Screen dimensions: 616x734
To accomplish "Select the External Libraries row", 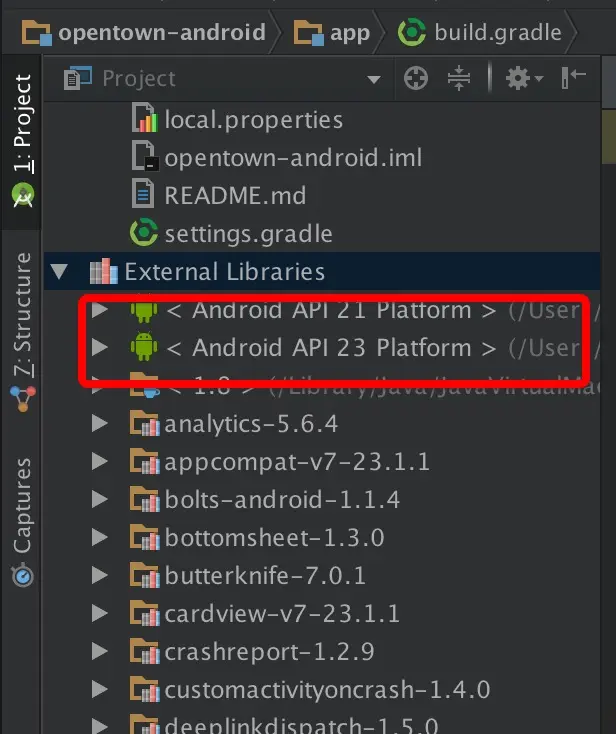I will pyautogui.click(x=322, y=271).
